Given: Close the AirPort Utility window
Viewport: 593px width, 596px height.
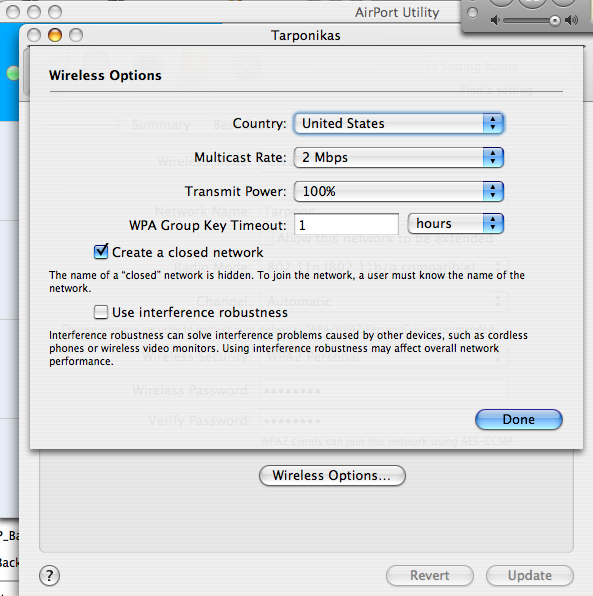Looking at the screenshot, I should [x=13, y=12].
